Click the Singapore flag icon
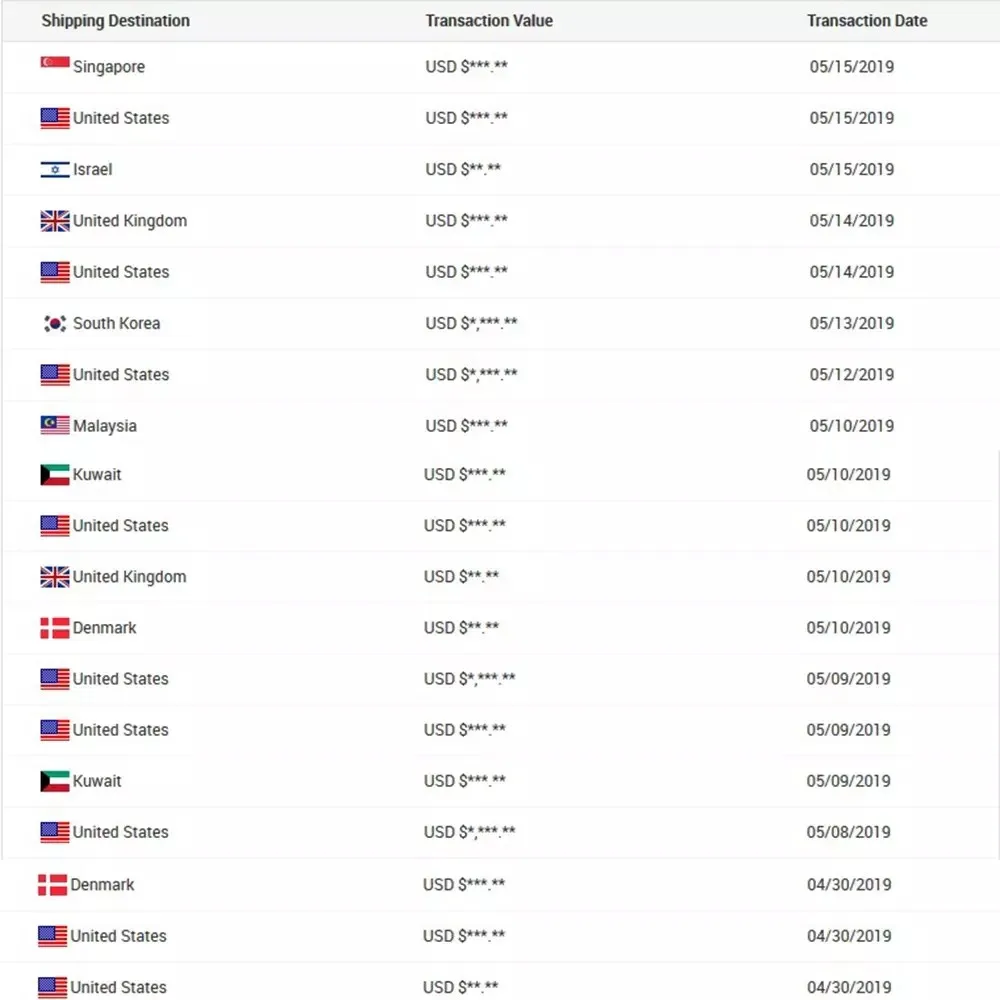The image size is (1000, 1000). tap(55, 62)
